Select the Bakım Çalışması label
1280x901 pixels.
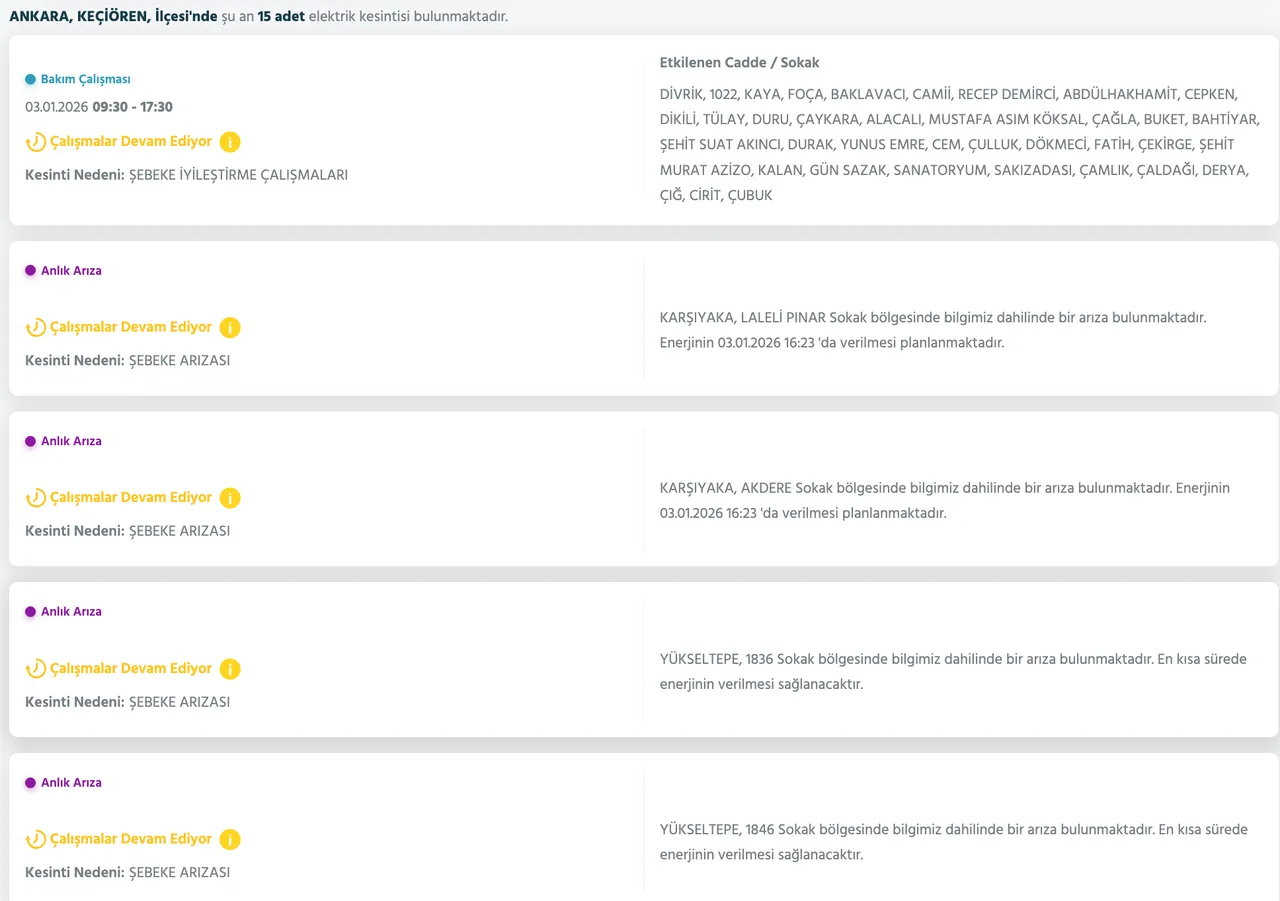85,80
